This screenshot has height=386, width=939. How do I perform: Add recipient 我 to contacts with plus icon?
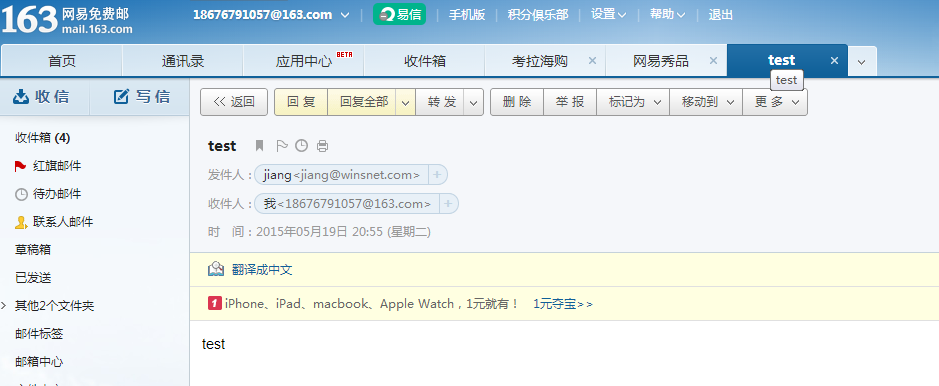(449, 203)
